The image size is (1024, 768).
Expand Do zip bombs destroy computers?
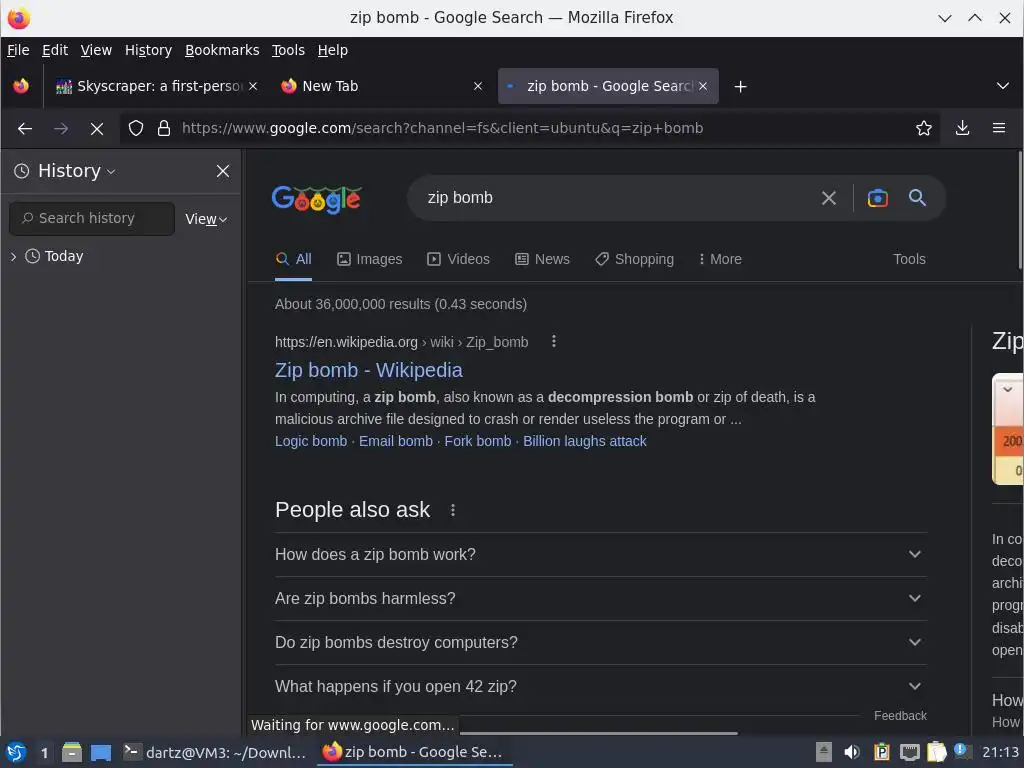click(601, 643)
